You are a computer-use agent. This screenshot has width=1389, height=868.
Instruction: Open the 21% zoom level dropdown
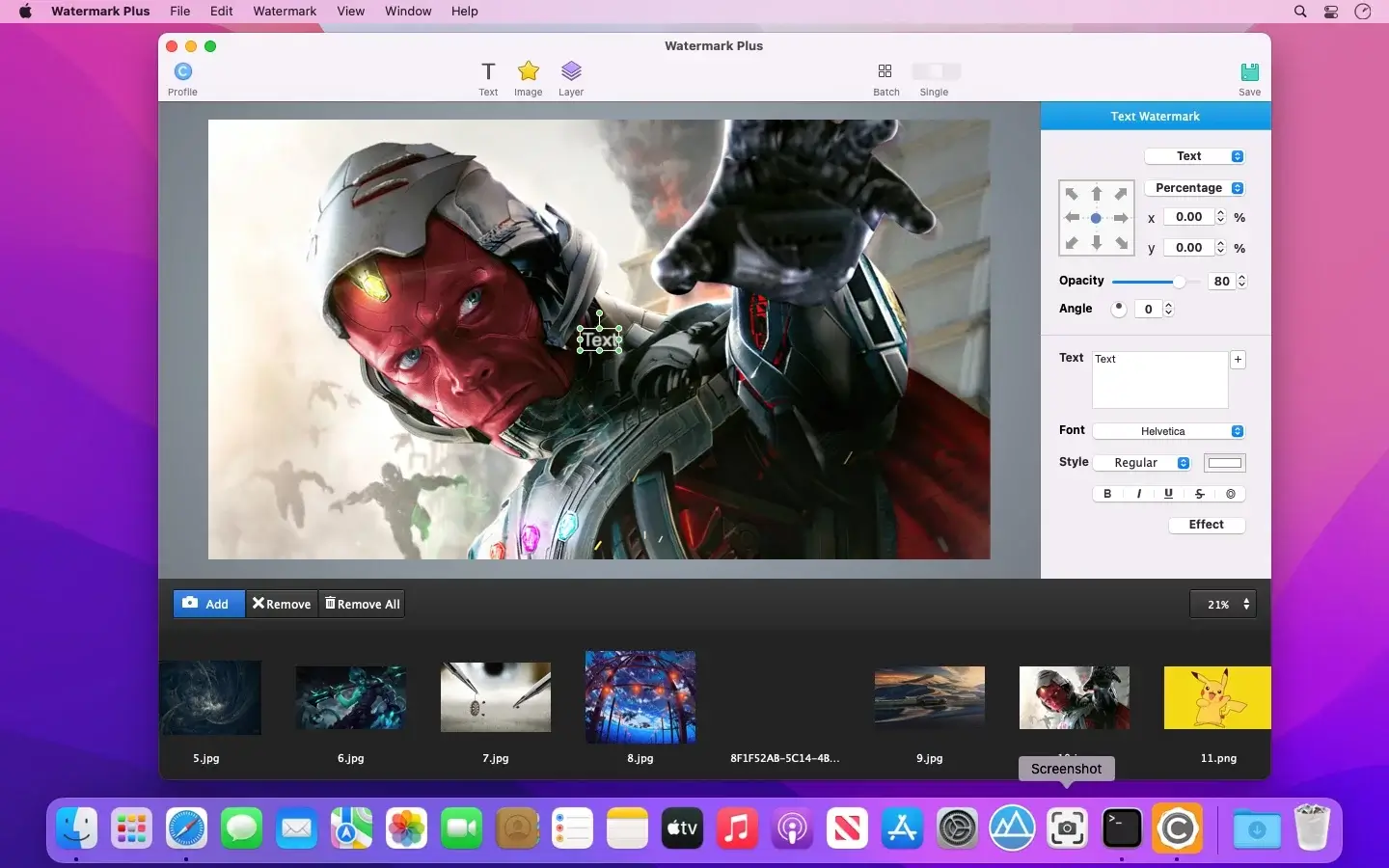click(1223, 605)
